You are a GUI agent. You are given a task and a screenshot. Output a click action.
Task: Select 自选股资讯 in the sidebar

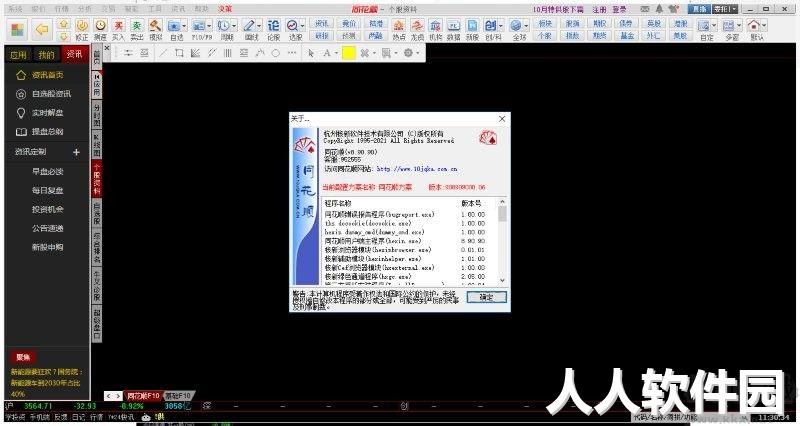point(51,94)
